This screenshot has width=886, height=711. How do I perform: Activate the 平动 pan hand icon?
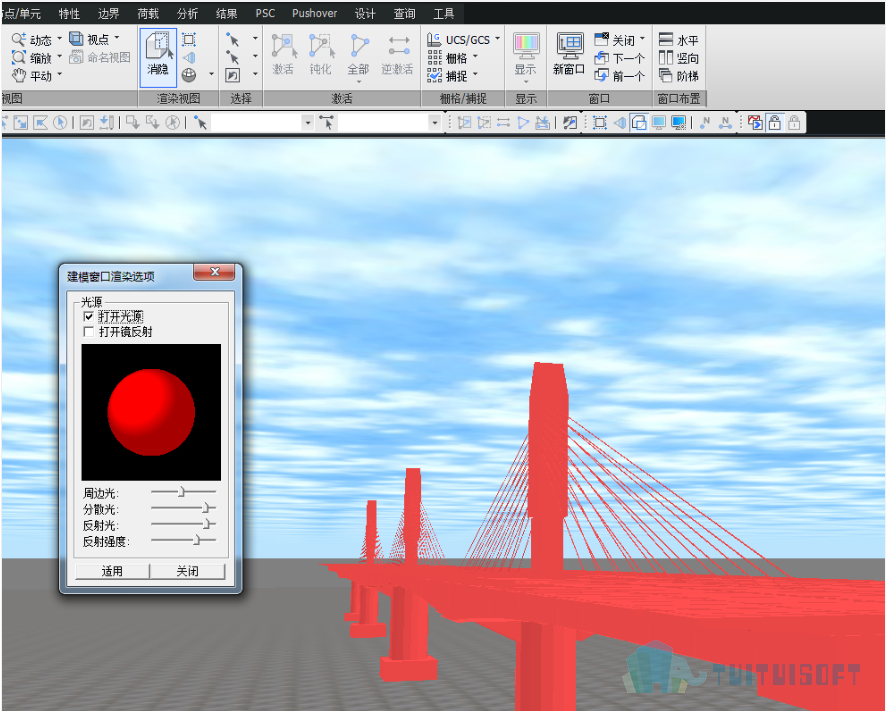19,75
